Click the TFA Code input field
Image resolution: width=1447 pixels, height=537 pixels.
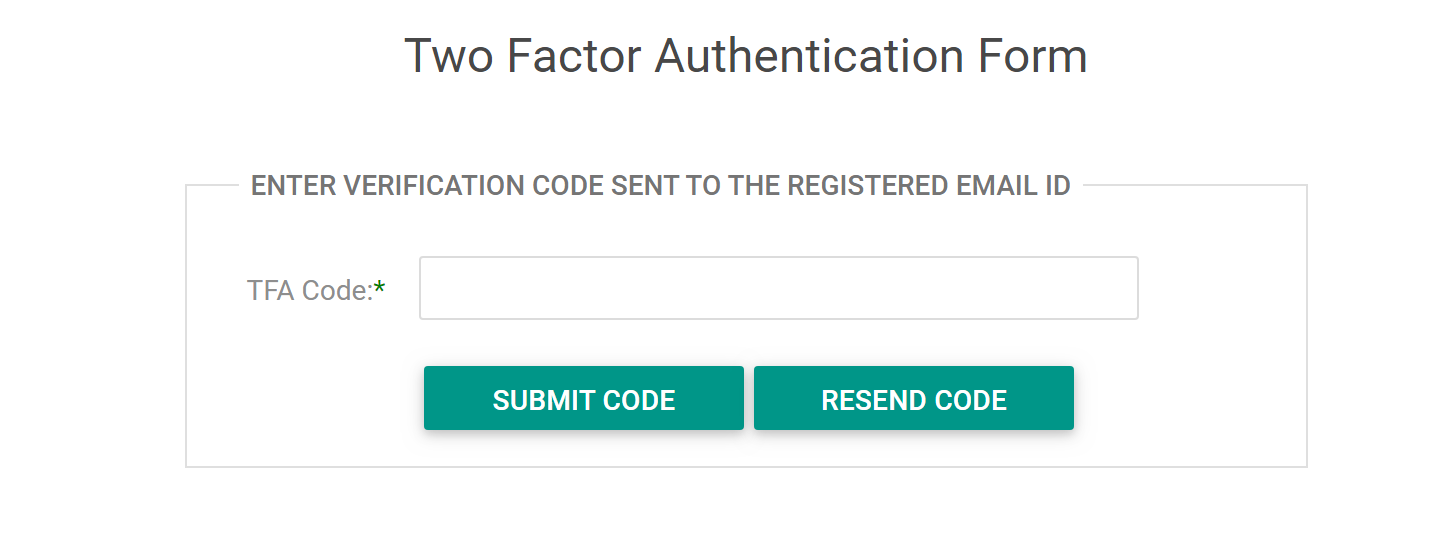(x=778, y=288)
